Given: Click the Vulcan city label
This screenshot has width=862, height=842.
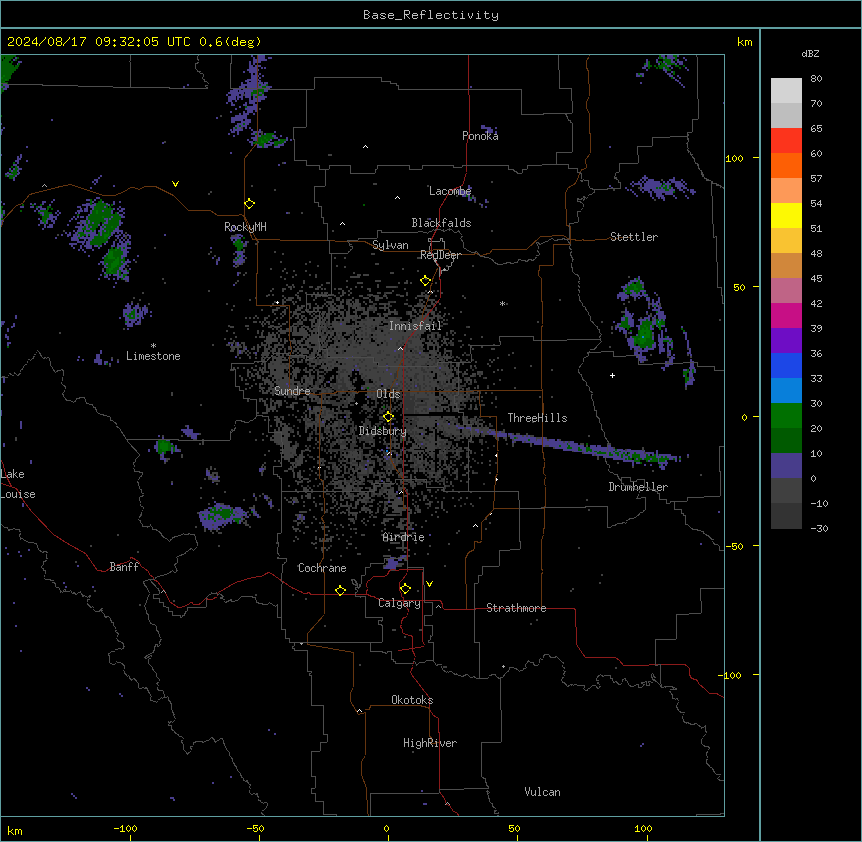Looking at the screenshot, I should tap(543, 792).
